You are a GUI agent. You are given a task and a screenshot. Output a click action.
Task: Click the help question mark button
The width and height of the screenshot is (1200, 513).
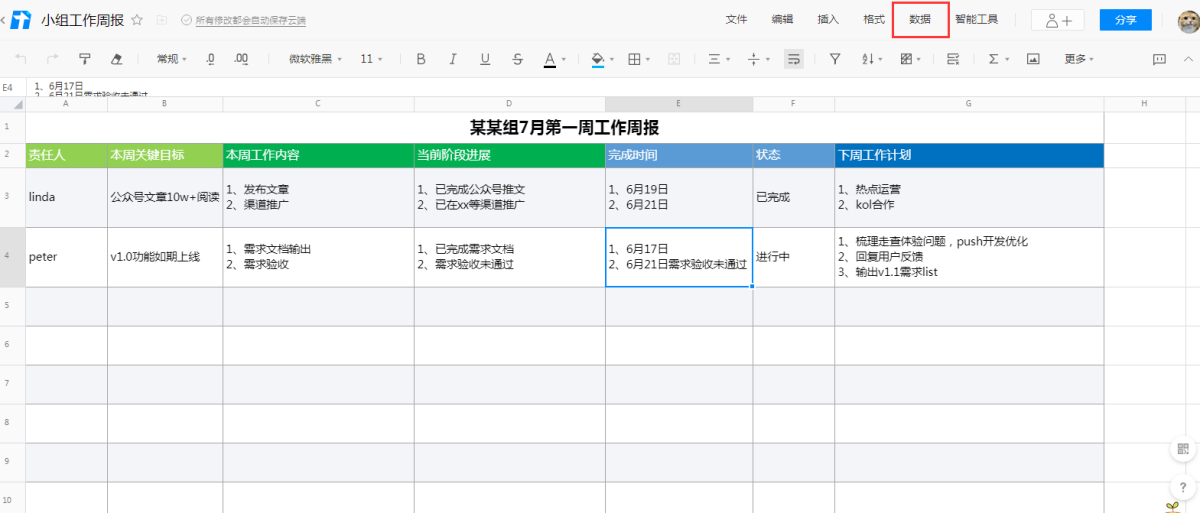[1183, 487]
